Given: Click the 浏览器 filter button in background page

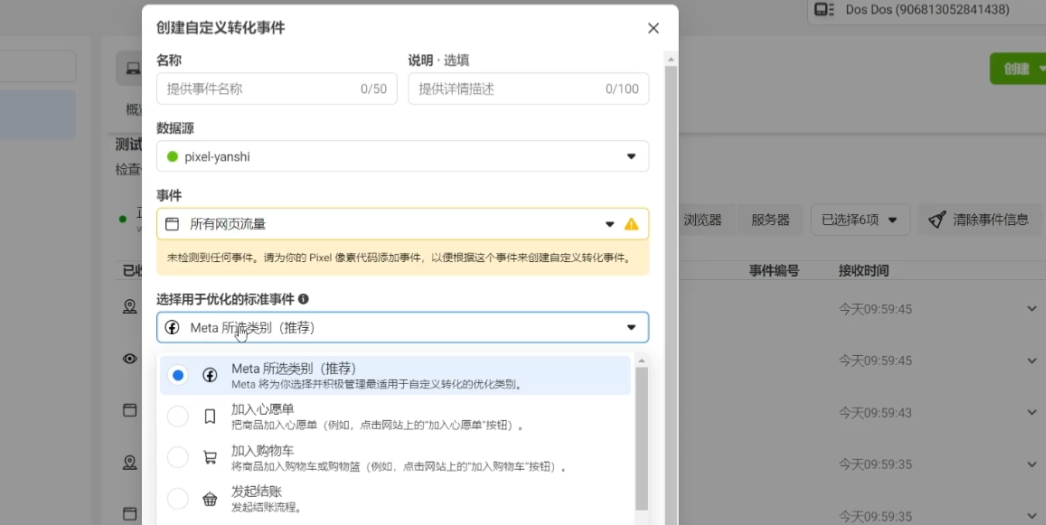Looking at the screenshot, I should tap(702, 219).
